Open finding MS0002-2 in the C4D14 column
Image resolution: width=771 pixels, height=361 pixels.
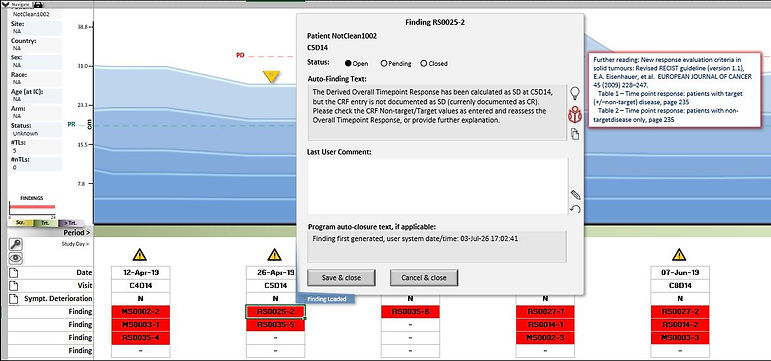tap(141, 311)
